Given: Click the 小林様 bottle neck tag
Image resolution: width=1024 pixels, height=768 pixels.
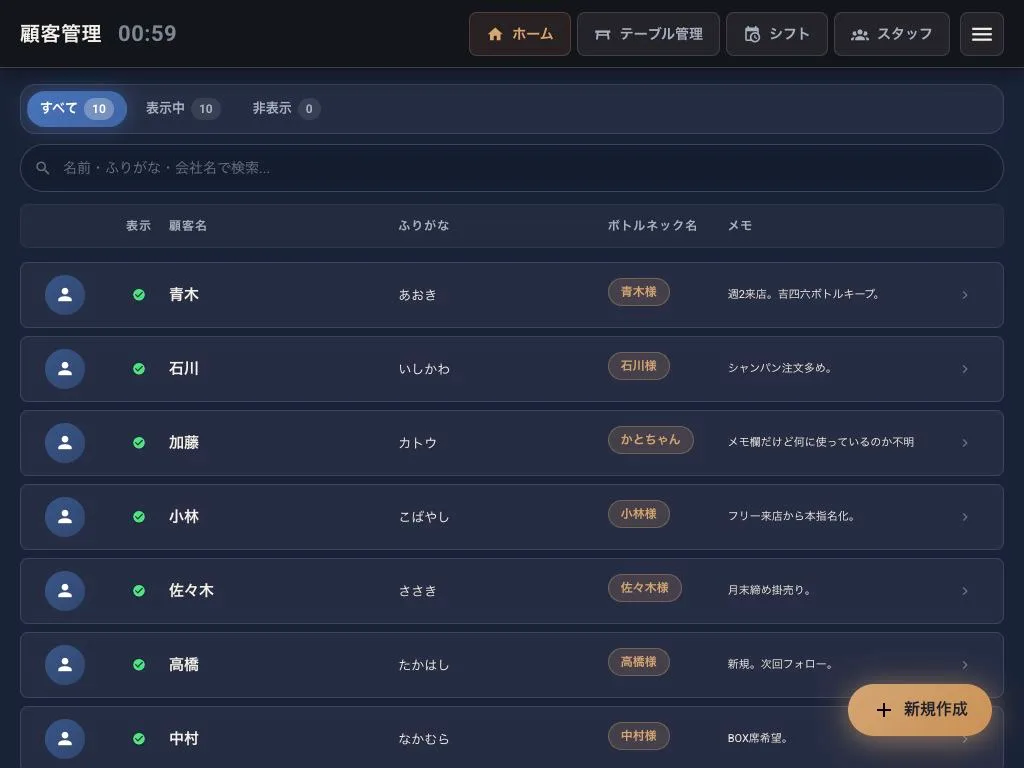Looking at the screenshot, I should tap(638, 514).
